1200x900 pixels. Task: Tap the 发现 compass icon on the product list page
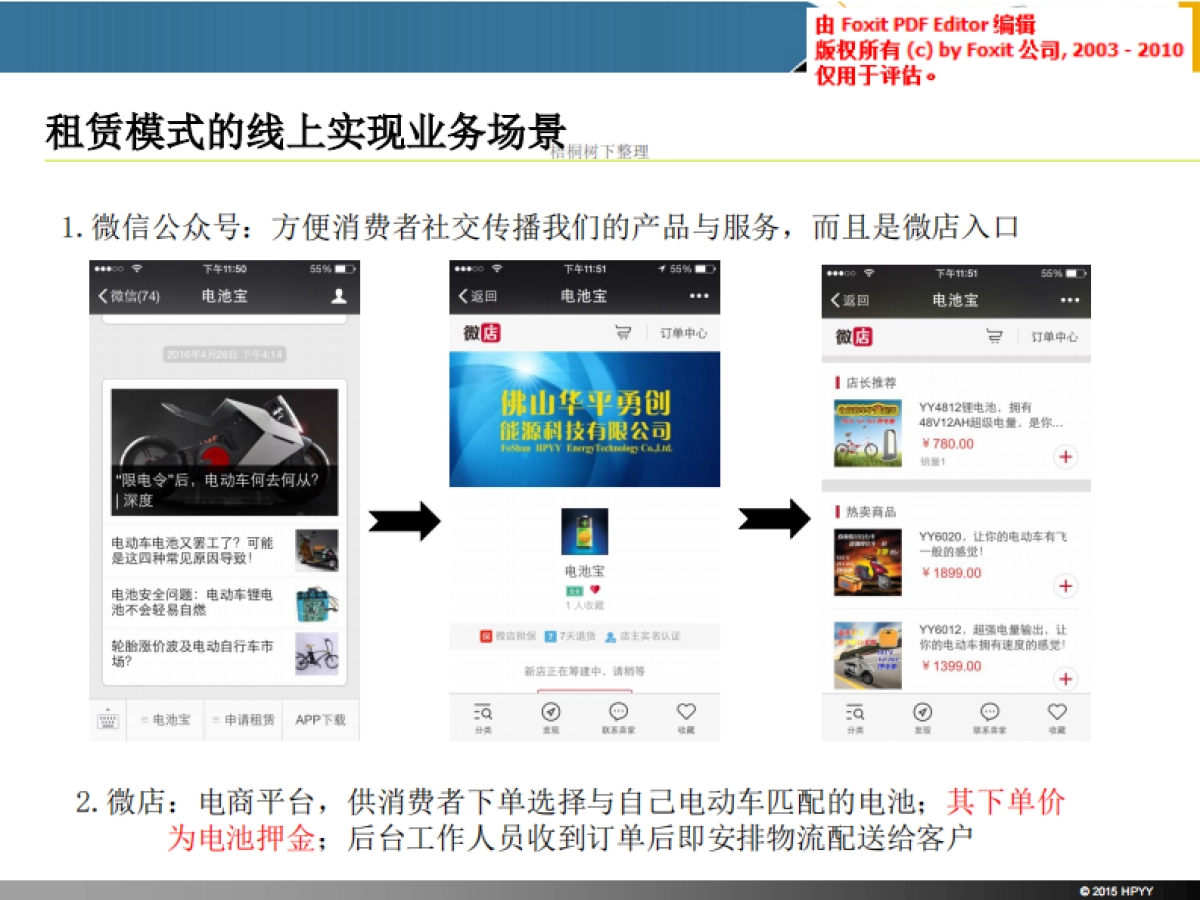click(x=922, y=716)
